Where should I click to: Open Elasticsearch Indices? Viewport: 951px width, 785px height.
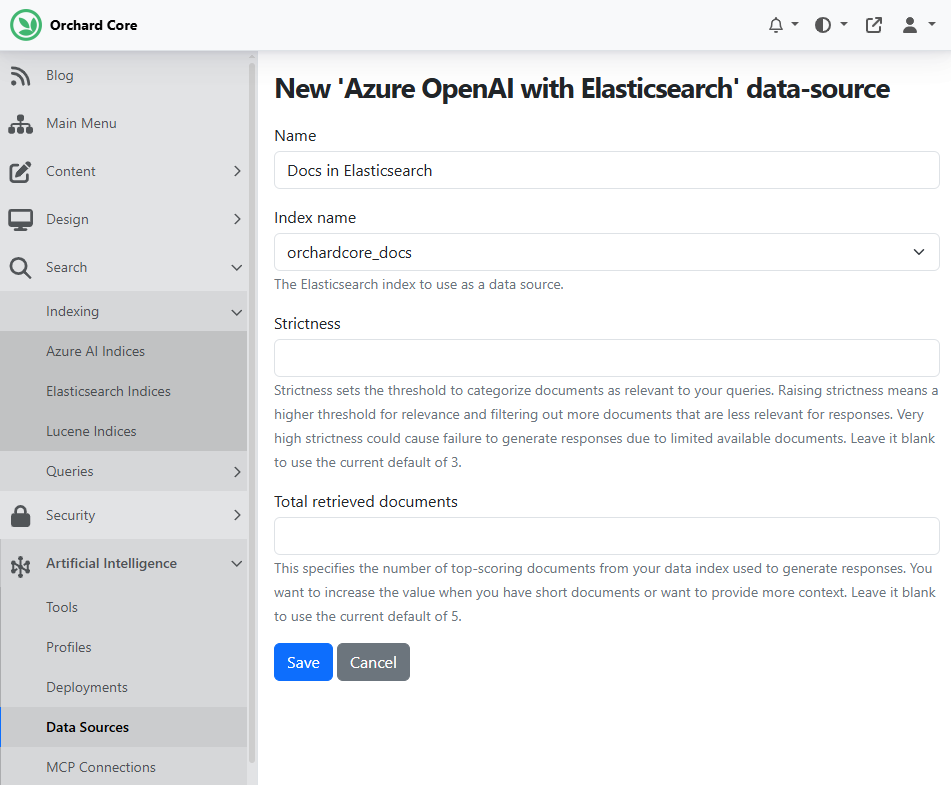pos(108,391)
